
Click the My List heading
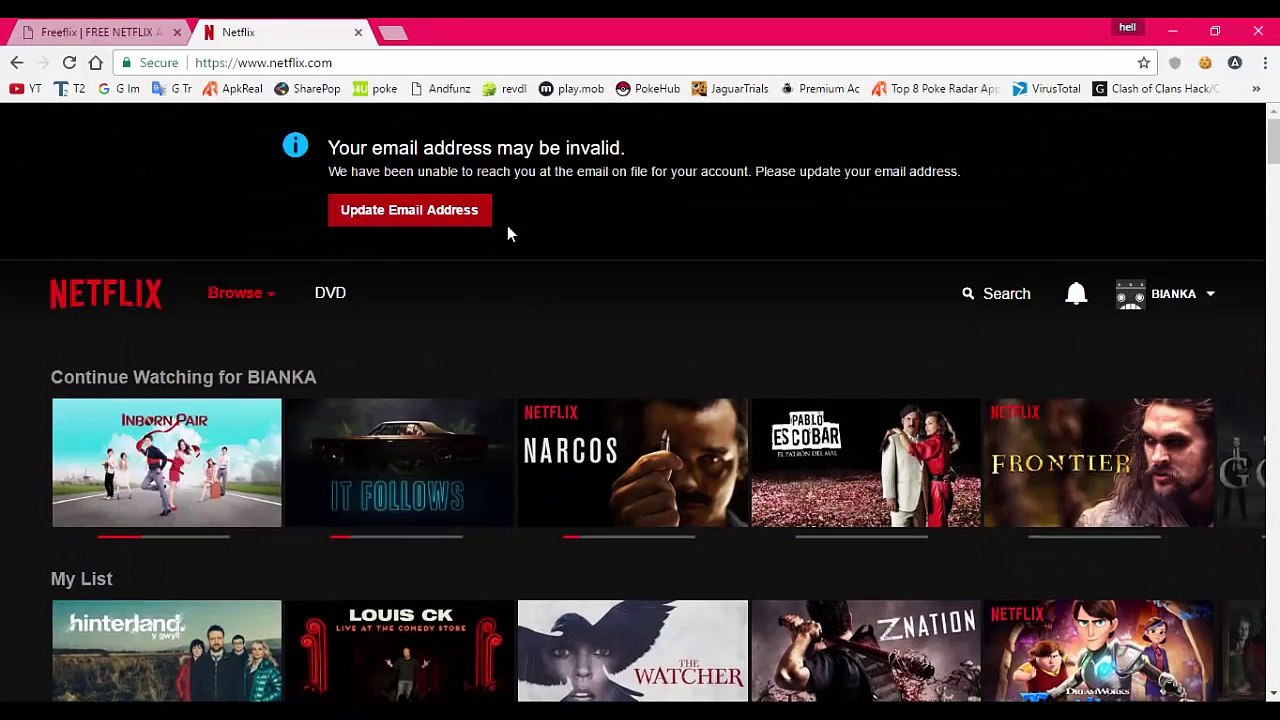tap(82, 579)
